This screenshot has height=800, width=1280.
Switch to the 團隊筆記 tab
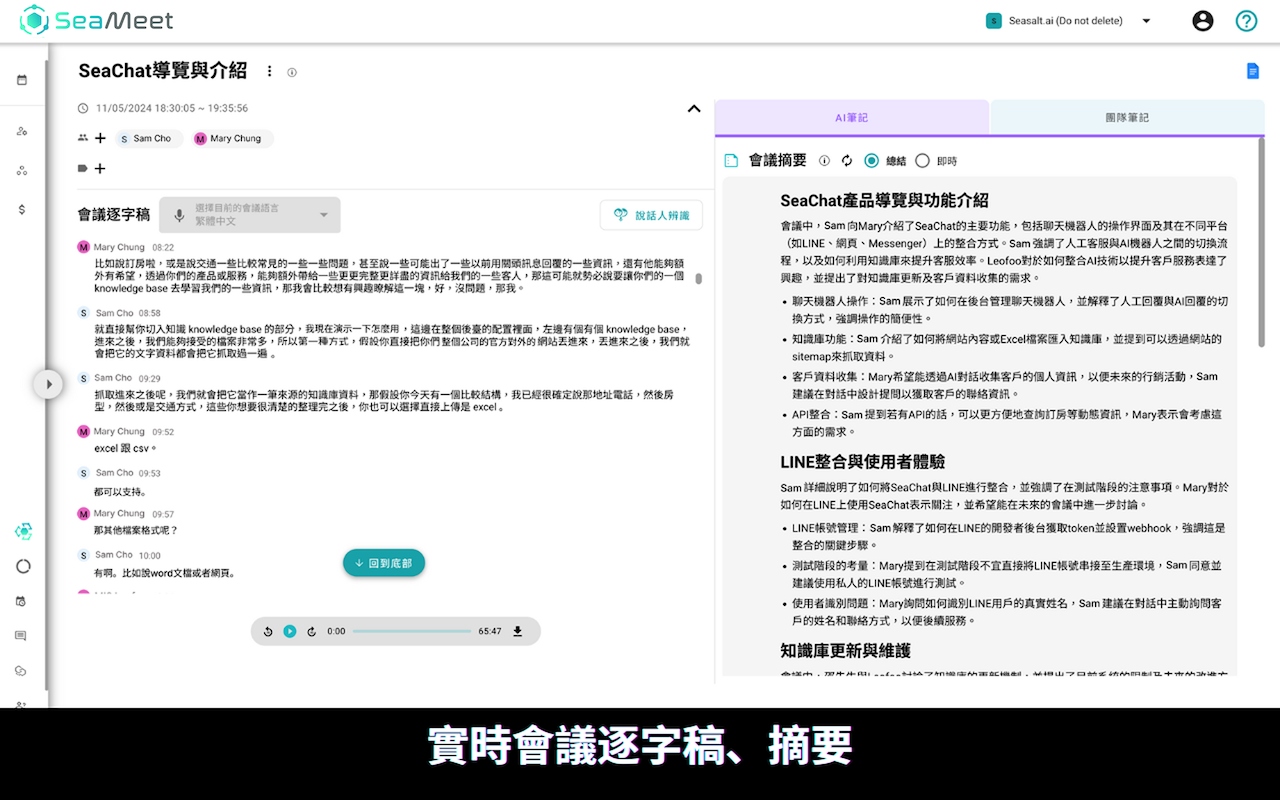click(x=1127, y=117)
